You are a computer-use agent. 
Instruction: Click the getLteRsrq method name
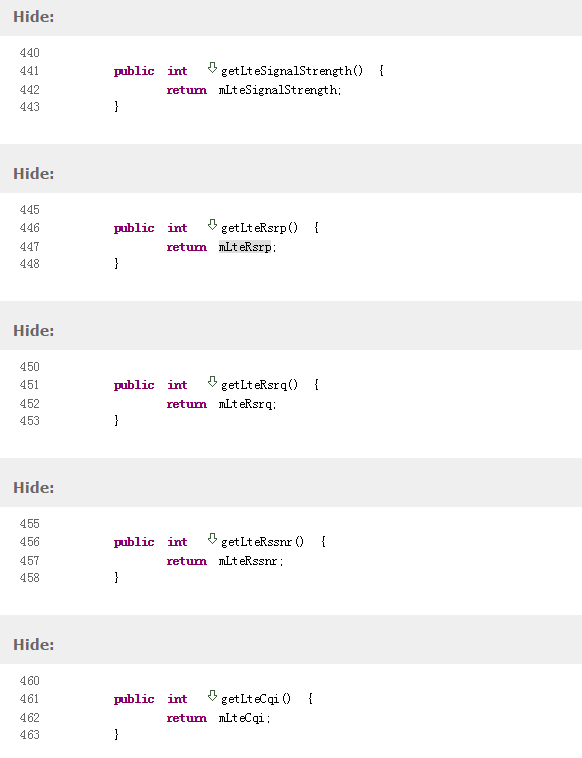260,385
